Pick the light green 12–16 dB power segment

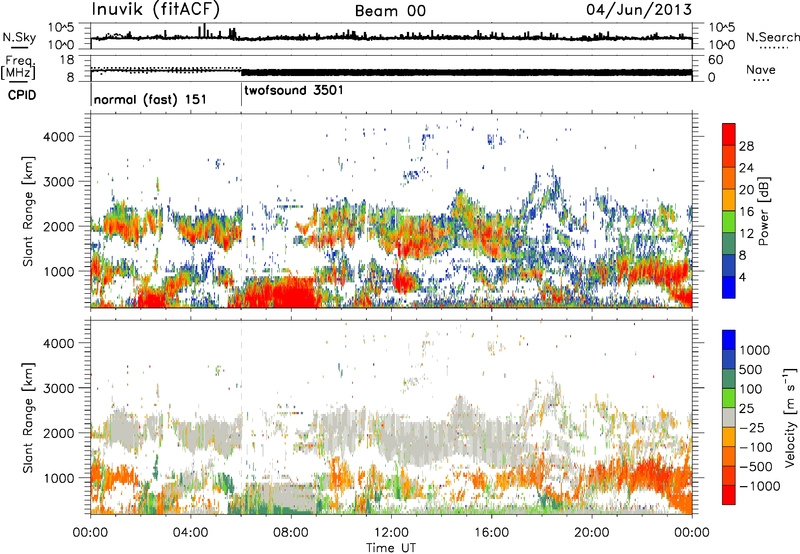click(729, 221)
